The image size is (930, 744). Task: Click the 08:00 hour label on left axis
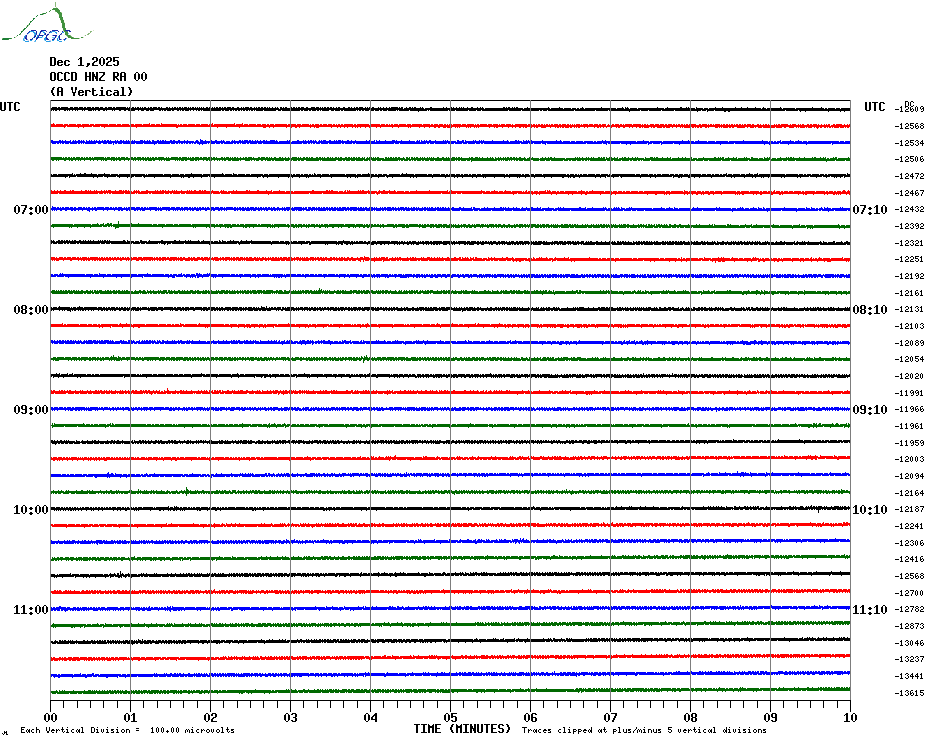(x=30, y=310)
